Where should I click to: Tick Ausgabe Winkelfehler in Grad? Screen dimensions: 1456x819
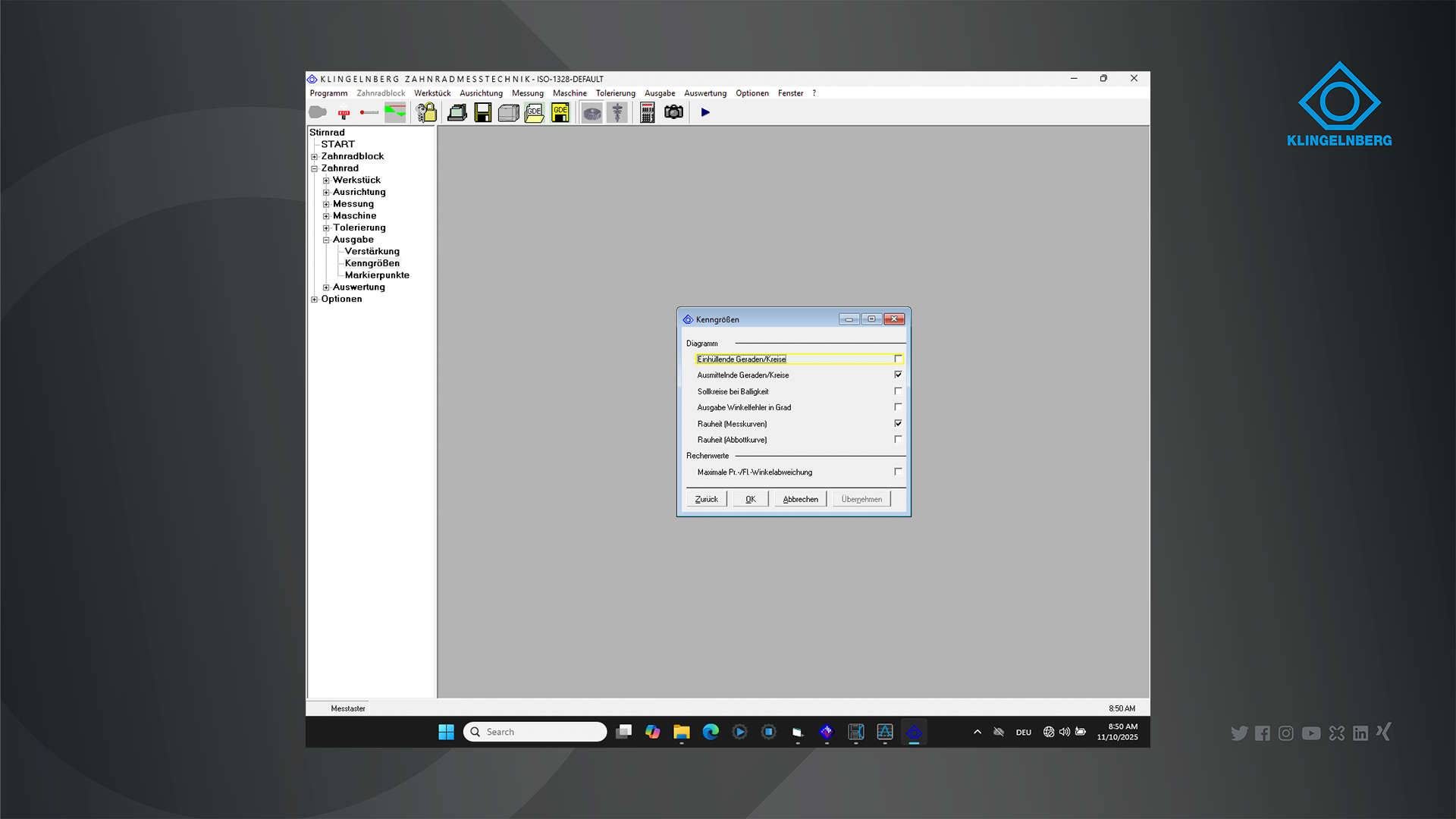pyautogui.click(x=898, y=407)
